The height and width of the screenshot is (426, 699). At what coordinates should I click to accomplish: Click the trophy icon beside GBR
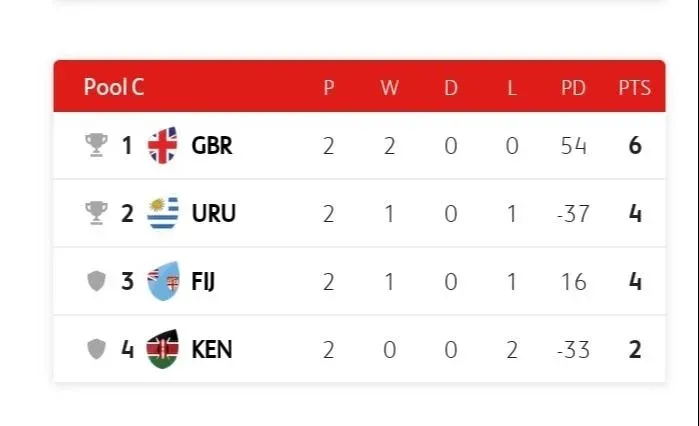click(96, 146)
